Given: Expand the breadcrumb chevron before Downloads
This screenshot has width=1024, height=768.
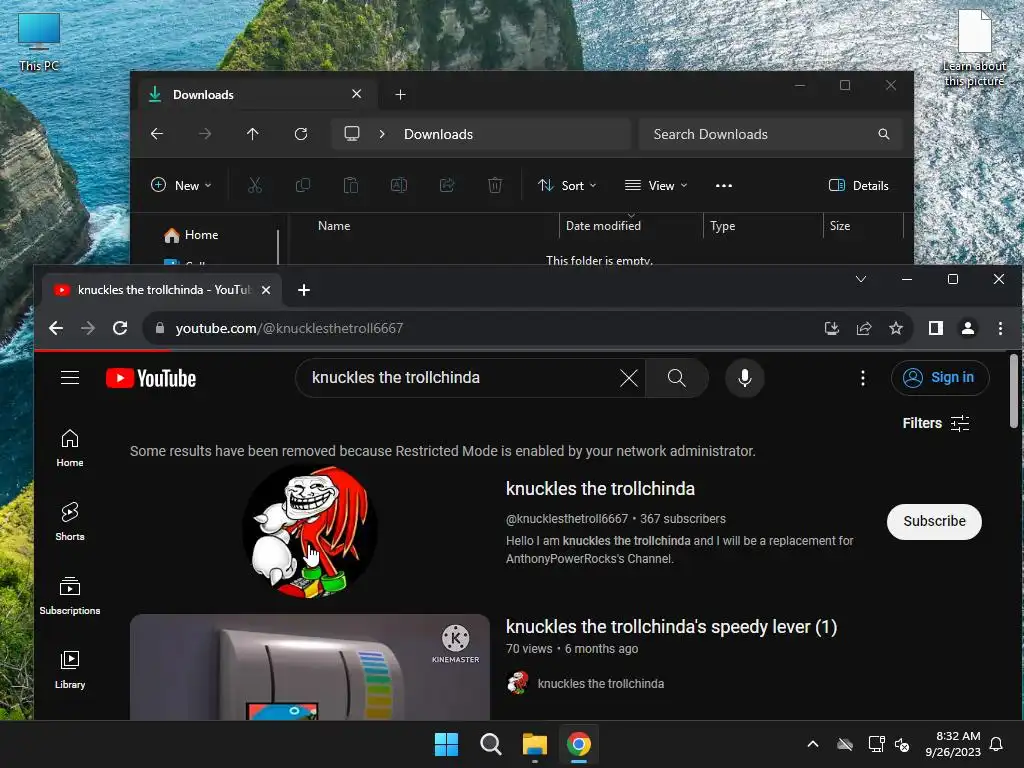Looking at the screenshot, I should pos(382,134).
